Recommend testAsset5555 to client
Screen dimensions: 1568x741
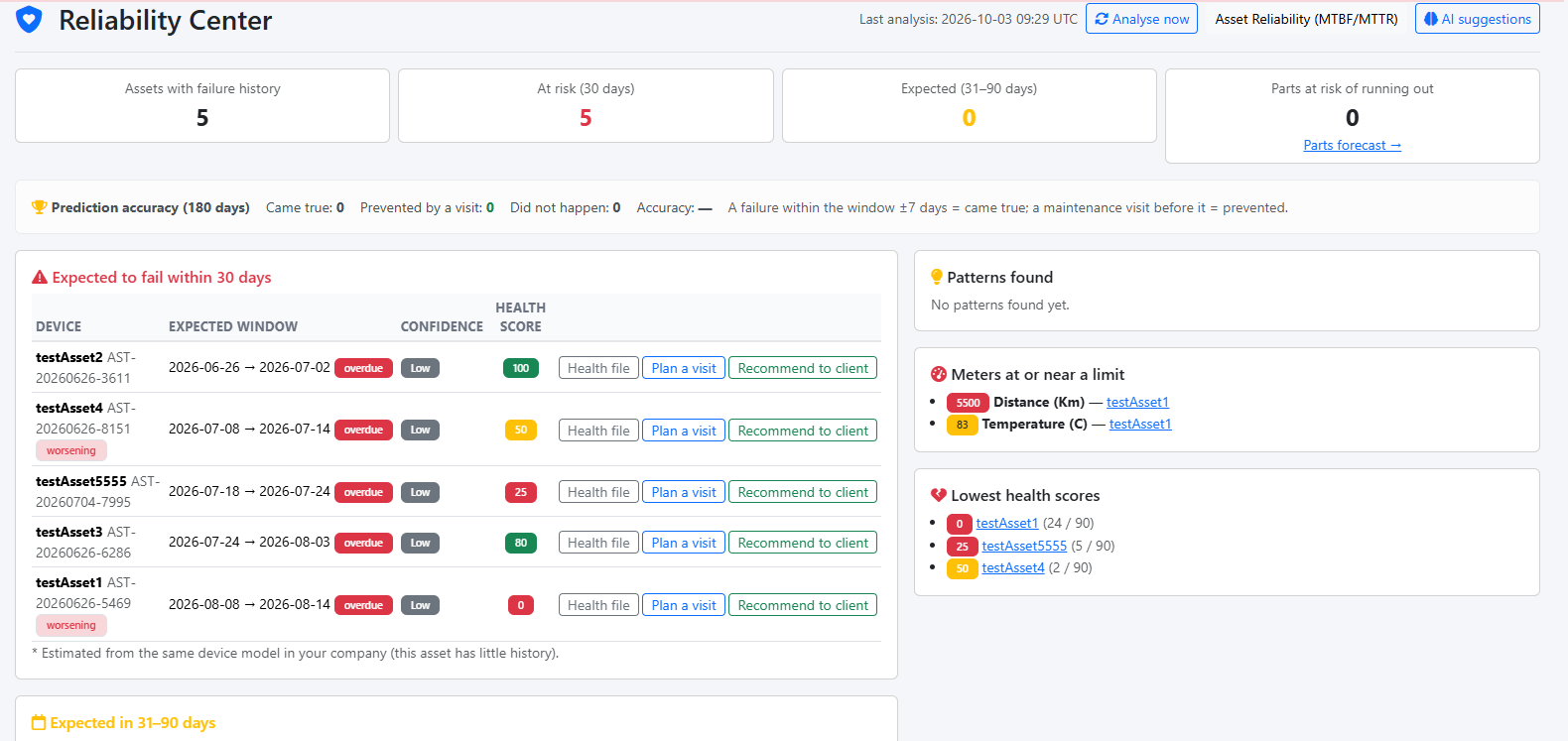pyautogui.click(x=803, y=492)
